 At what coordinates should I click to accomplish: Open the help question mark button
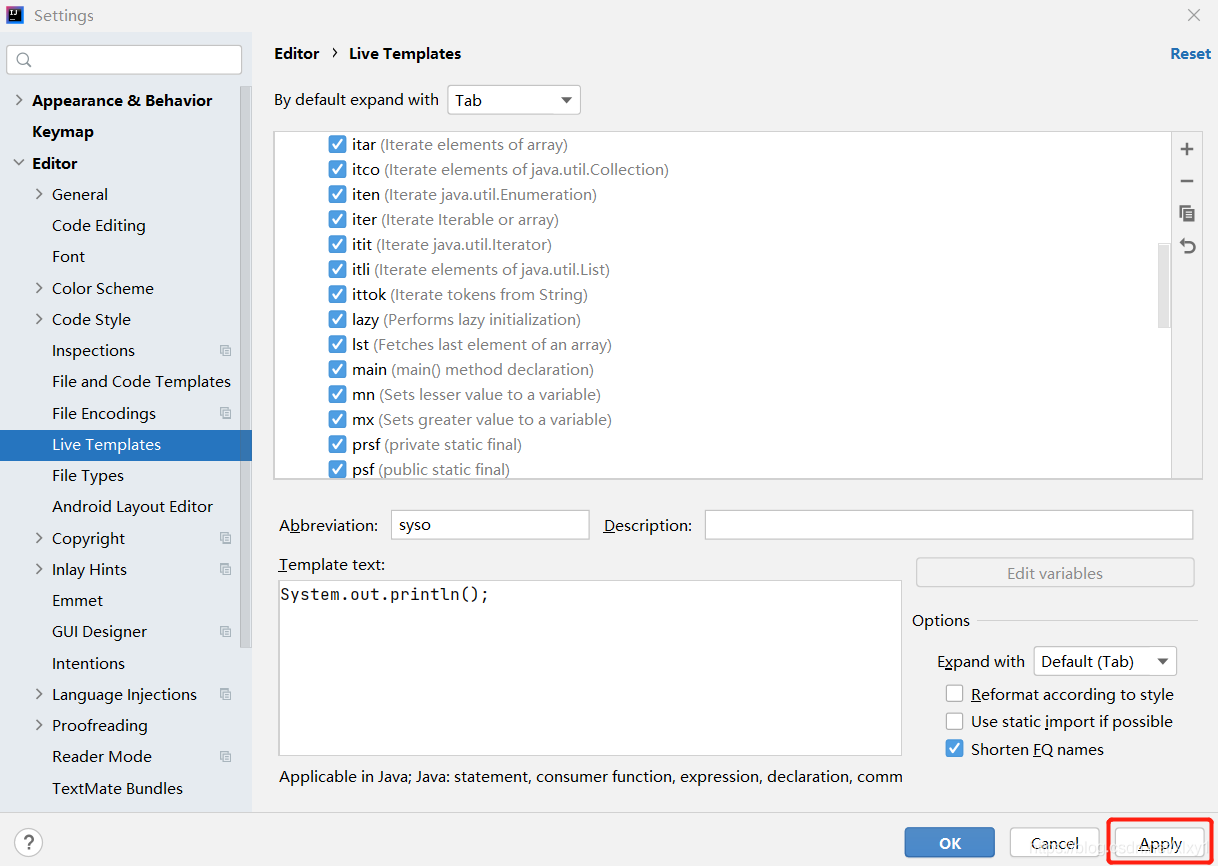click(29, 842)
